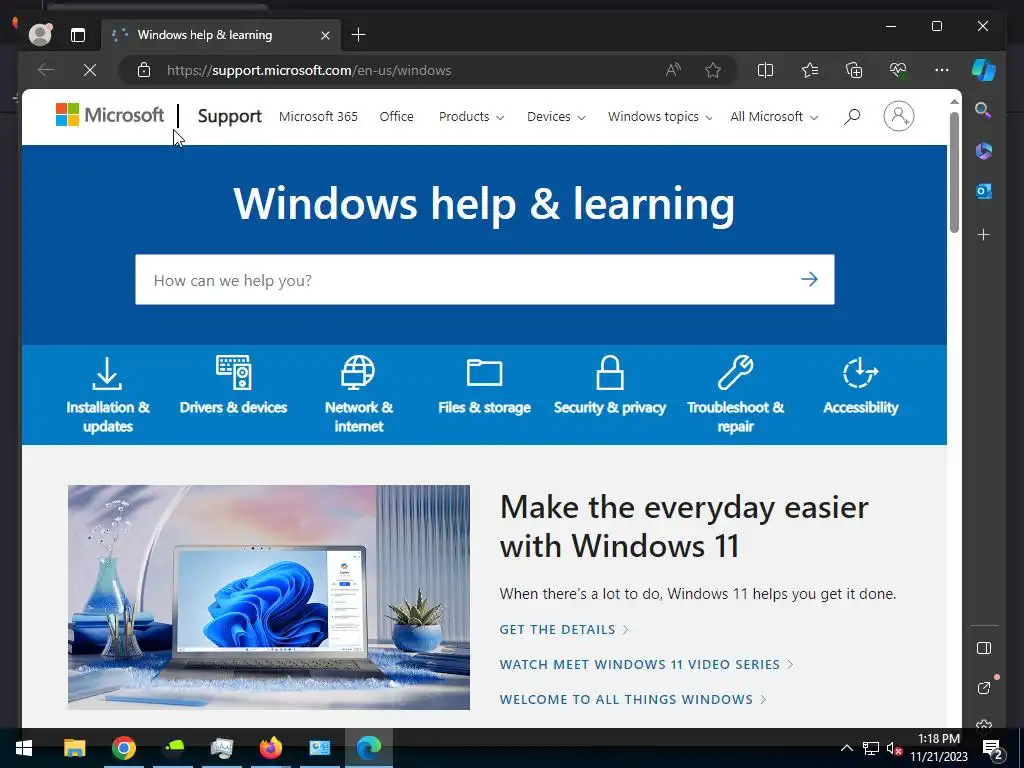Open link in new window sidebar icon

point(984,688)
